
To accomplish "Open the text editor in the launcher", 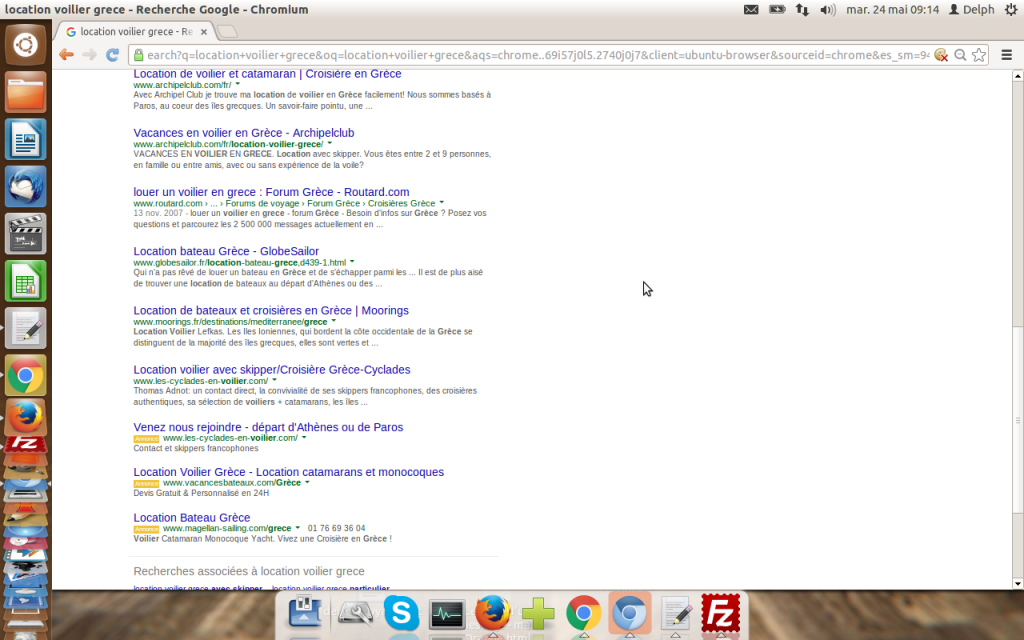I will pyautogui.click(x=25, y=328).
